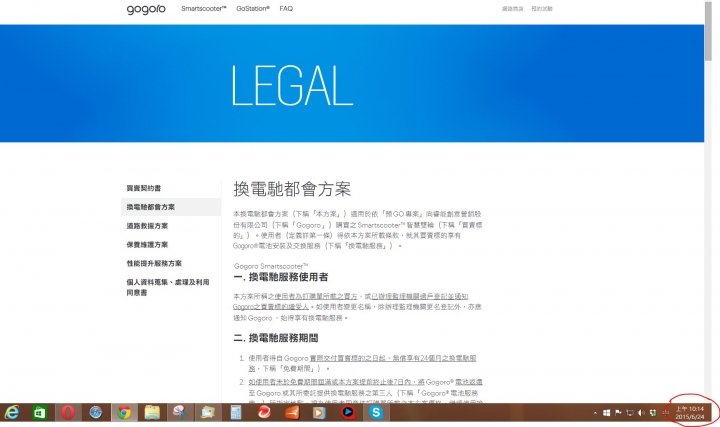The width and height of the screenshot is (720, 427).
Task: Open the Opera browser in taskbar
Action: pos(68,412)
